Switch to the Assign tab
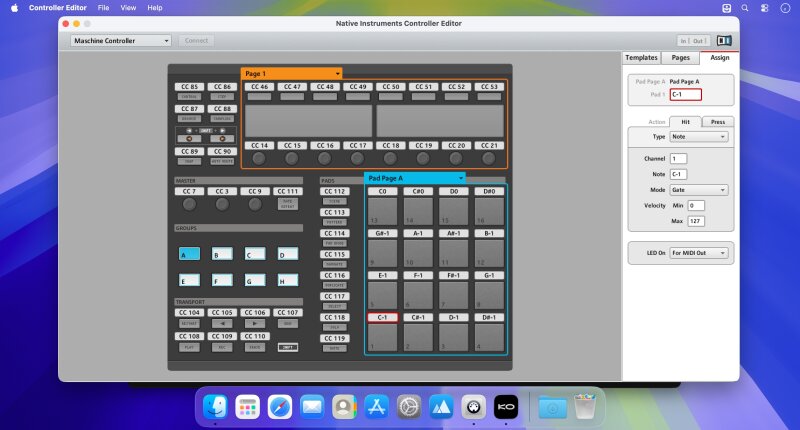800x430 pixels. pos(720,58)
